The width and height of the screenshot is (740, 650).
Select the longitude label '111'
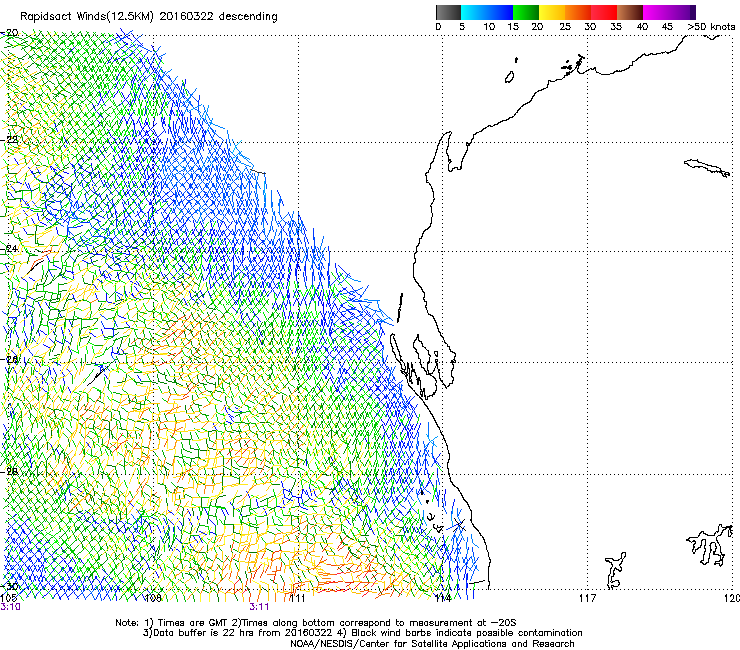298,599
